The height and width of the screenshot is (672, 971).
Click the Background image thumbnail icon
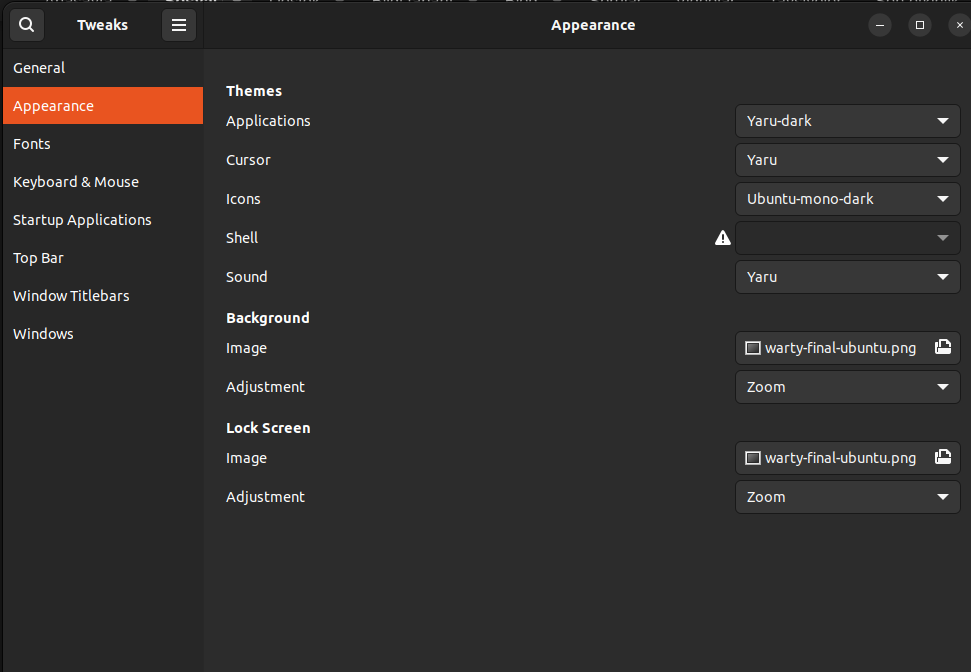(753, 348)
